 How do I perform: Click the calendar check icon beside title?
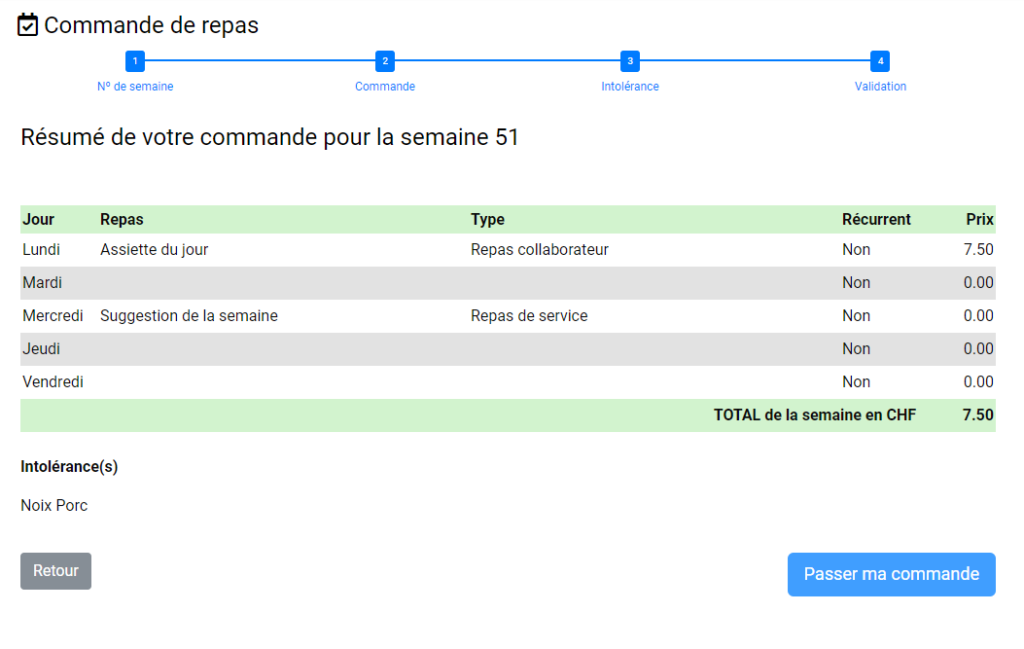point(27,25)
